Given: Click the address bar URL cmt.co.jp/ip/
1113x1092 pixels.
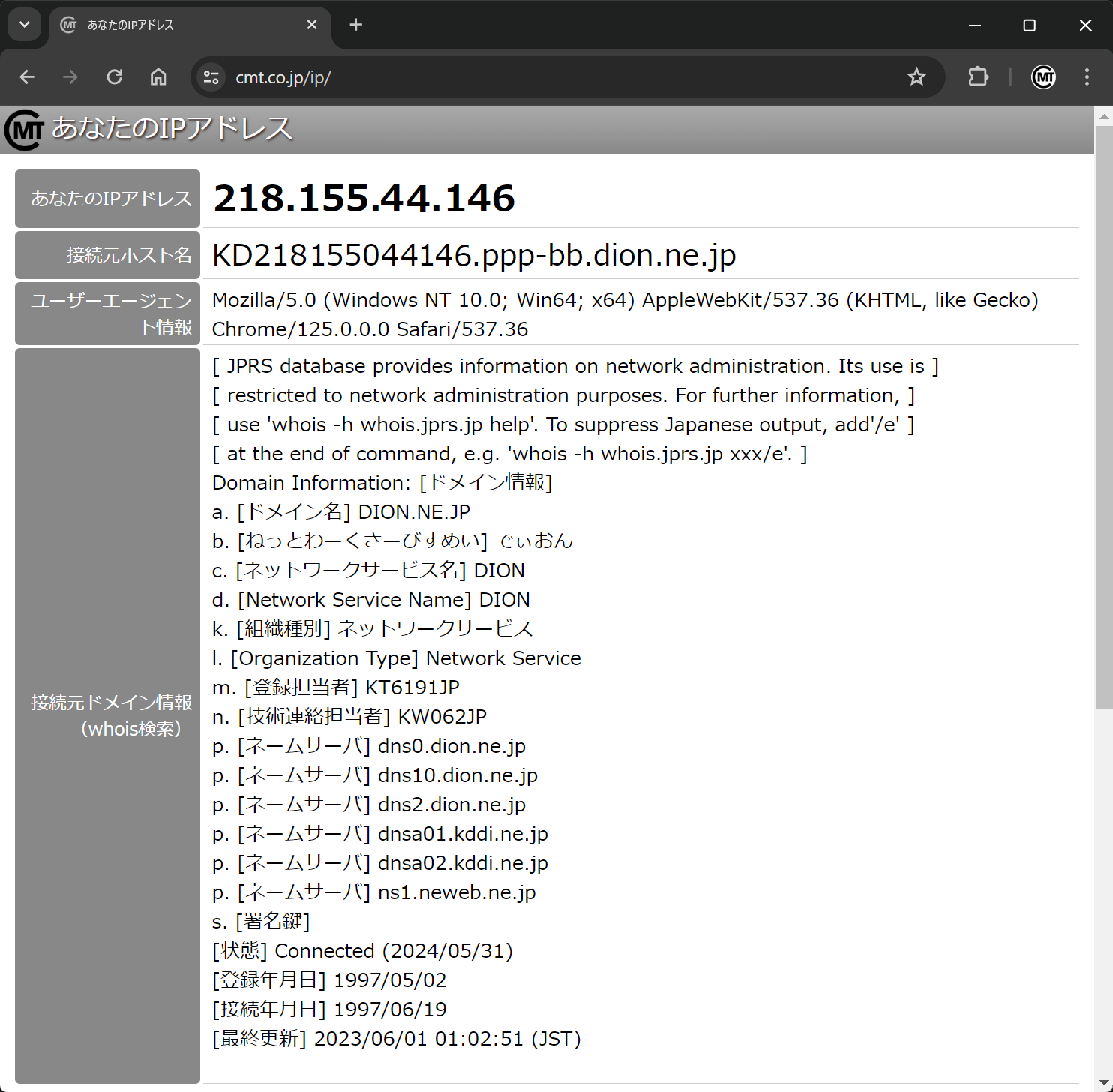Looking at the screenshot, I should click(283, 77).
